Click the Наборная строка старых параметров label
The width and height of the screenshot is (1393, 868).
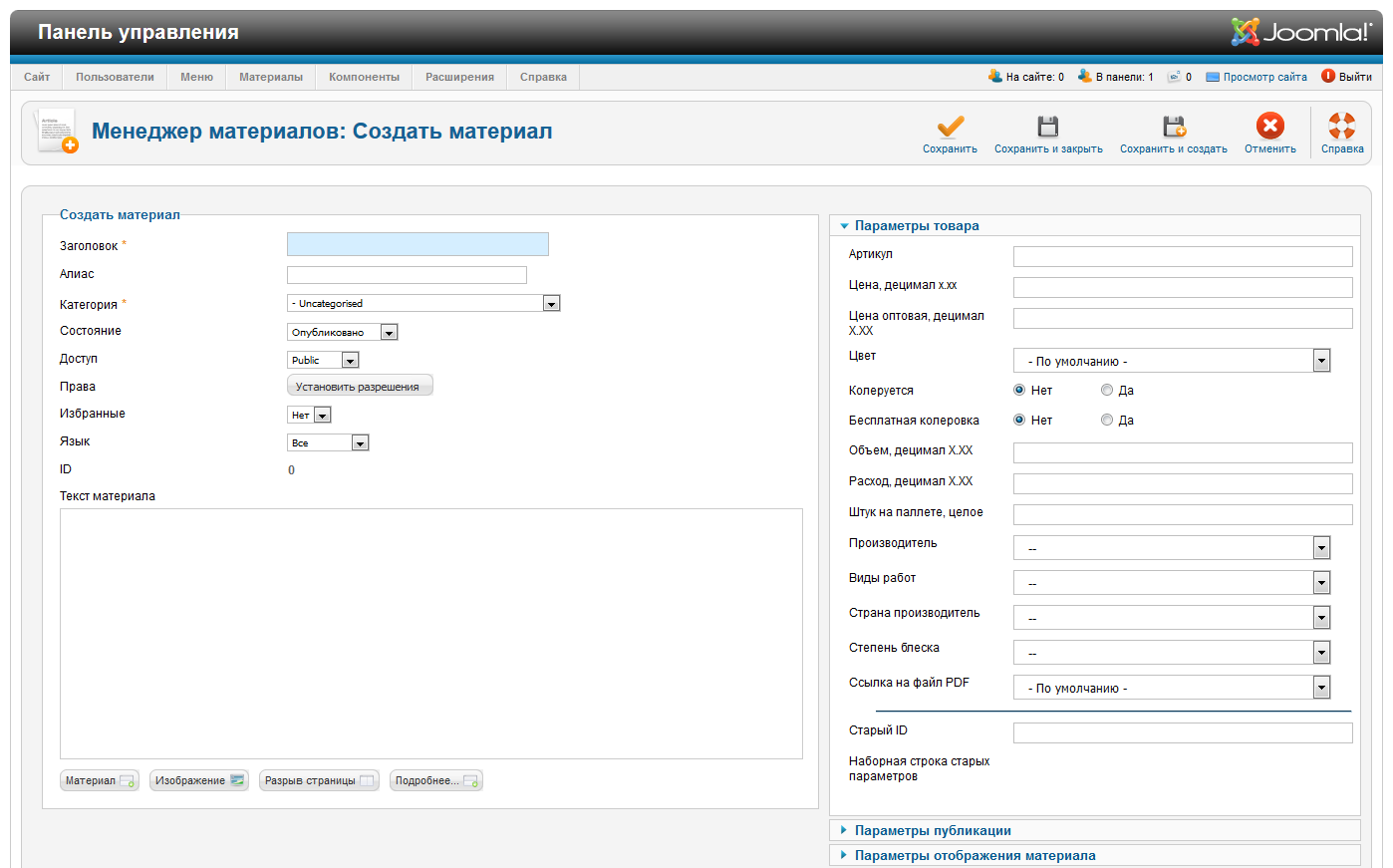pos(920,768)
